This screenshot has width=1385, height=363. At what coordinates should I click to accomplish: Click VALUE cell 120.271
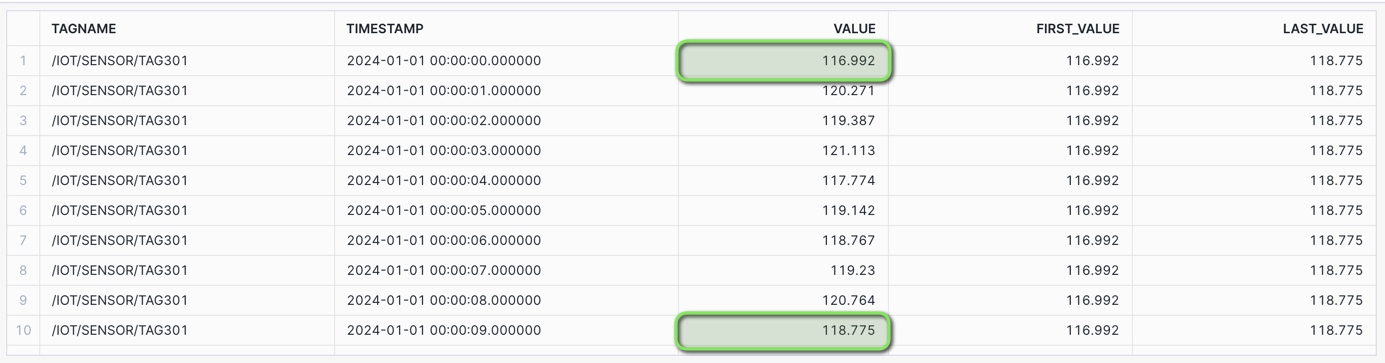click(x=784, y=91)
